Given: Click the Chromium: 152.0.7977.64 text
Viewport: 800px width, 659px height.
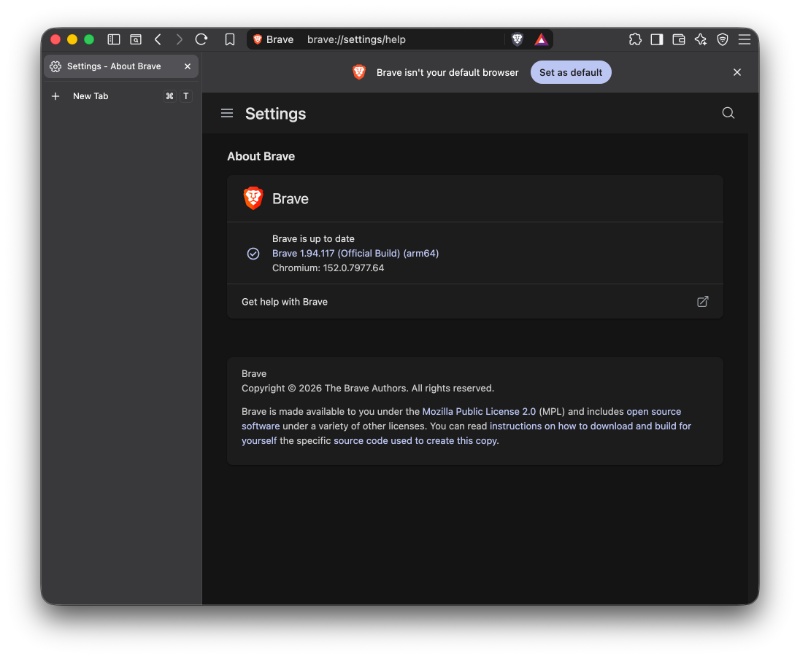Looking at the screenshot, I should click(x=328, y=268).
